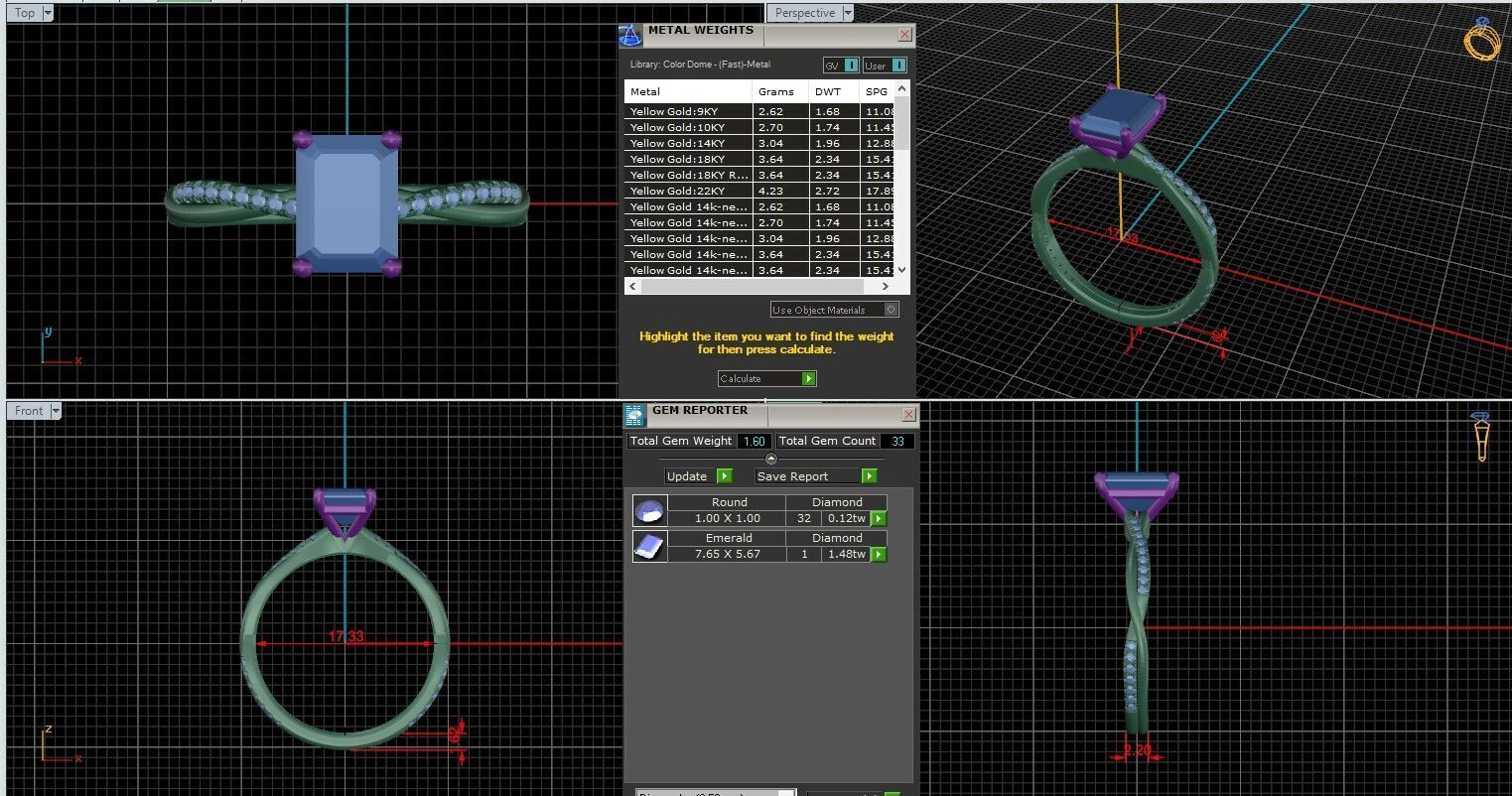Viewport: 1512px width, 796px height.
Task: Select the Yellow Gold:10KY row
Action: pyautogui.click(x=759, y=127)
